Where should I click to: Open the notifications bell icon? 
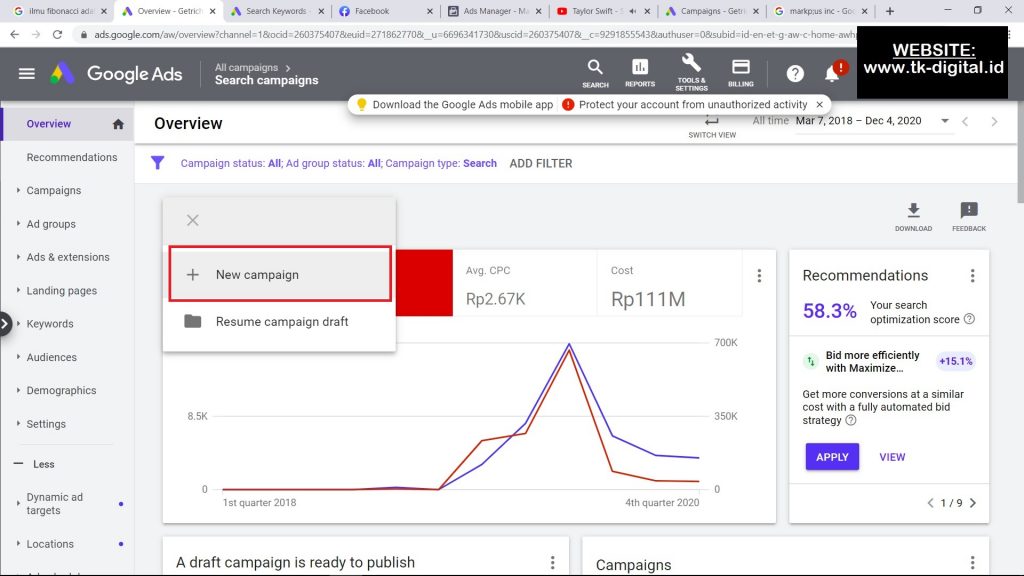click(832, 74)
